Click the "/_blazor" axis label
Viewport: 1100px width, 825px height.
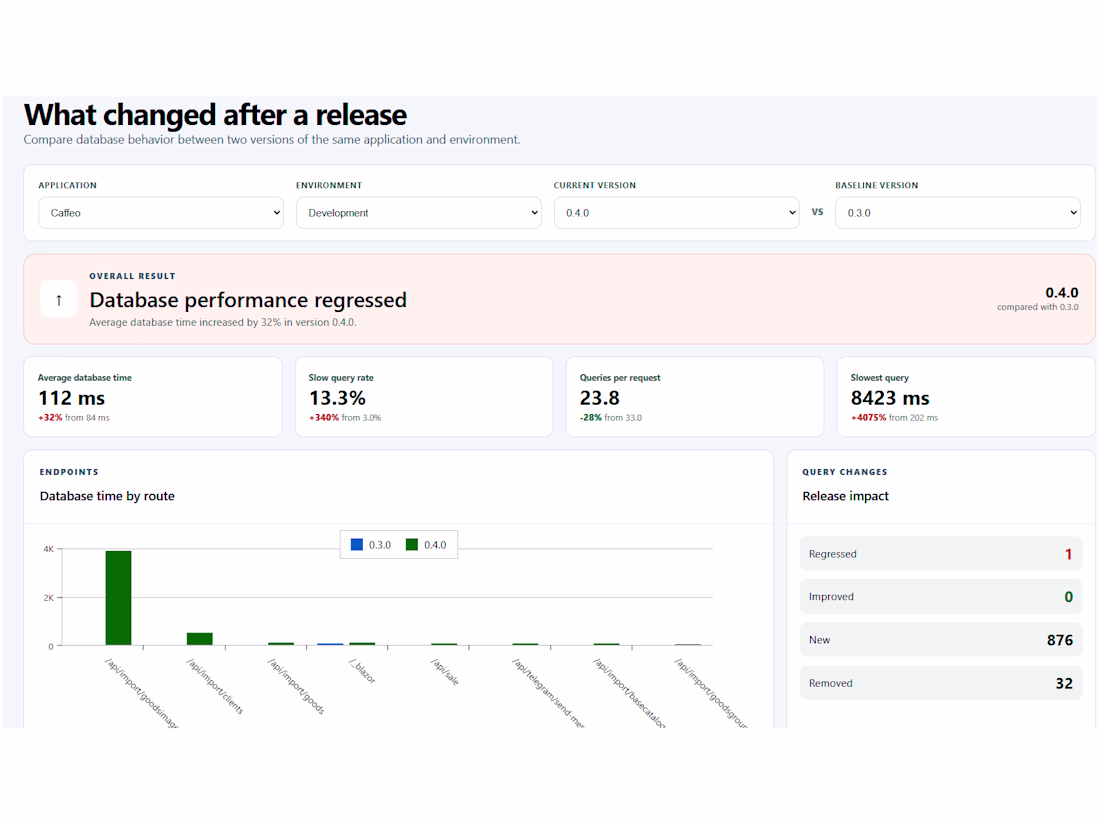(363, 671)
